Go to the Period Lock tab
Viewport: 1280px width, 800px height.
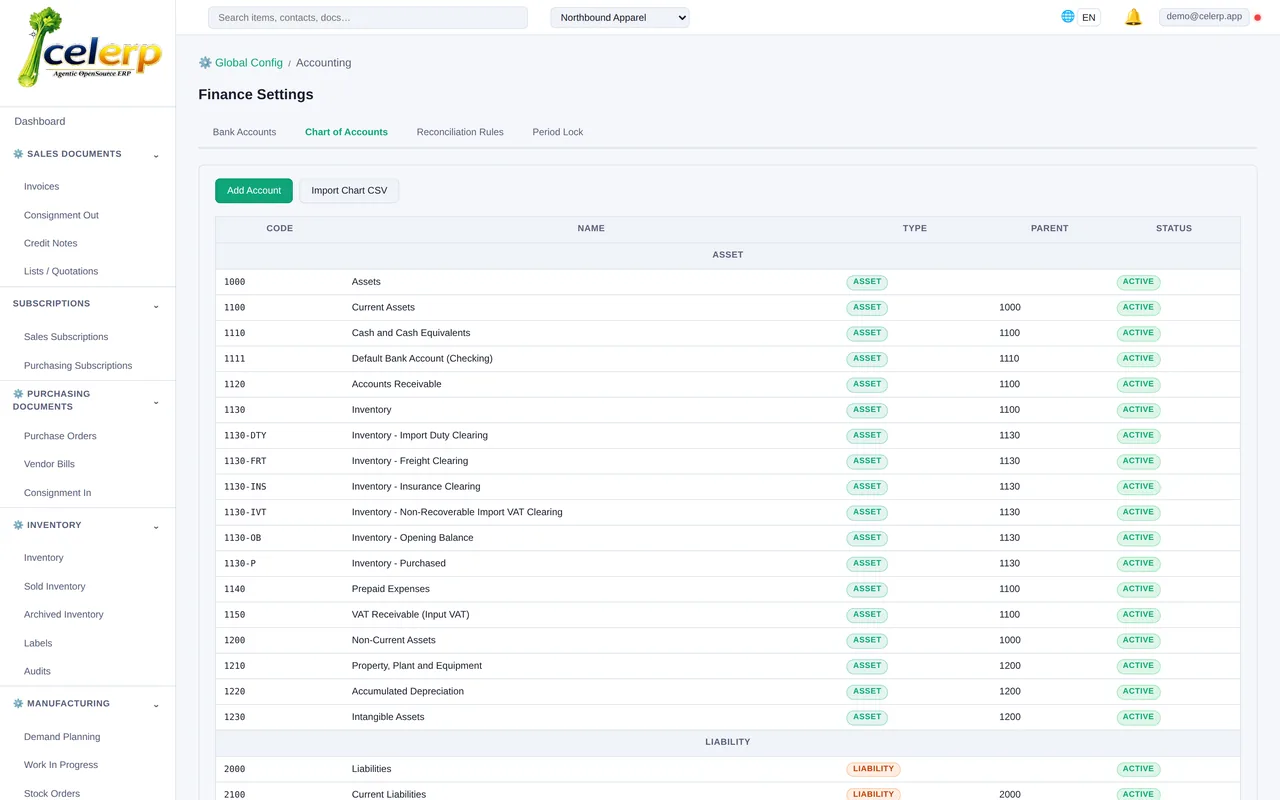coord(558,132)
